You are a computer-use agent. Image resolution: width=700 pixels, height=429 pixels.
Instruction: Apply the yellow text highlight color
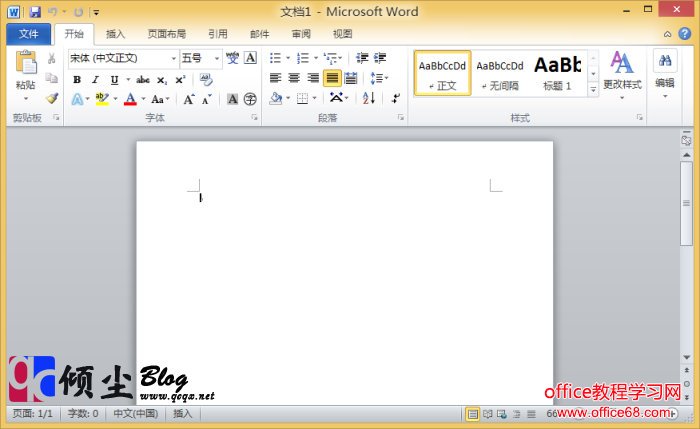click(x=102, y=99)
